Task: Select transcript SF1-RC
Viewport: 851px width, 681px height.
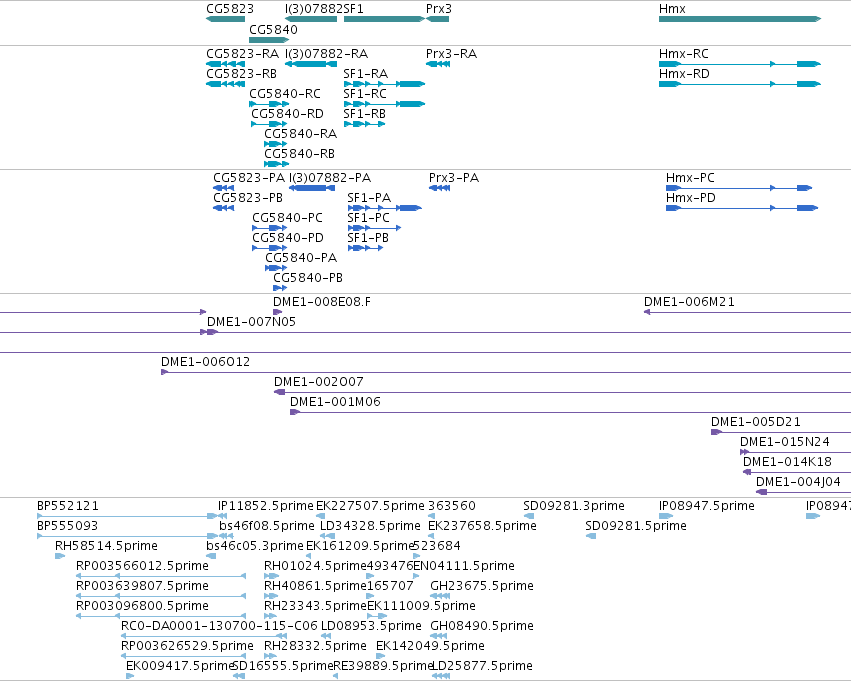Action: pyautogui.click(x=384, y=104)
